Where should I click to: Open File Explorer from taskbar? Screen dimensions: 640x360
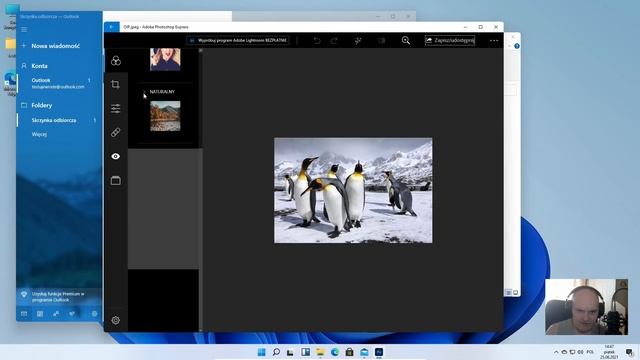(x=320, y=352)
